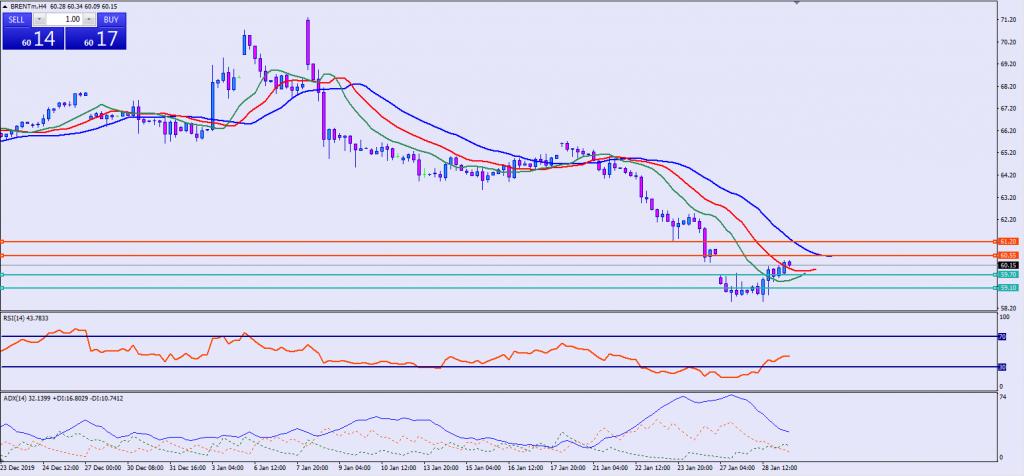Click the current price tag 60.15
1024x476 pixels.
pos(1008,265)
